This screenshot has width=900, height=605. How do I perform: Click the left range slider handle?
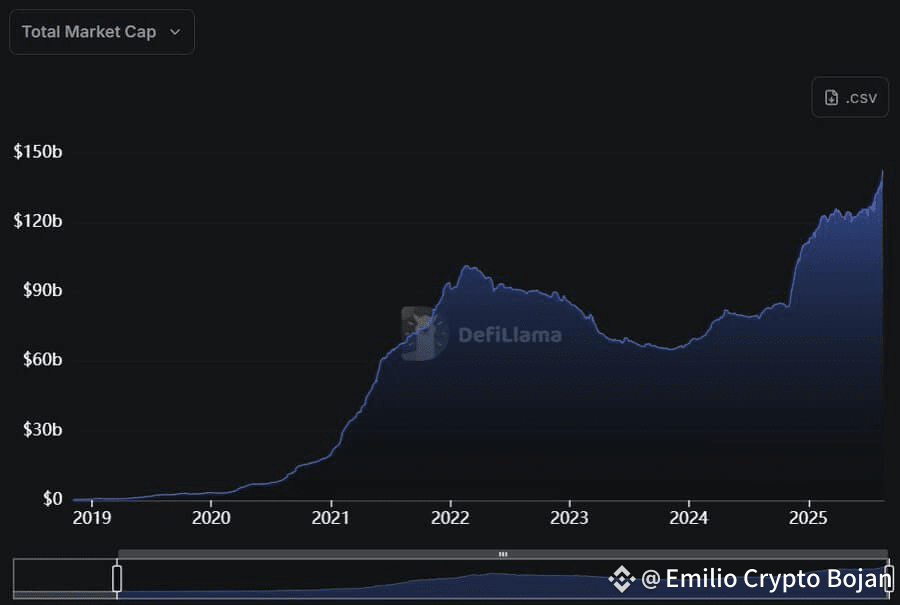[x=117, y=578]
